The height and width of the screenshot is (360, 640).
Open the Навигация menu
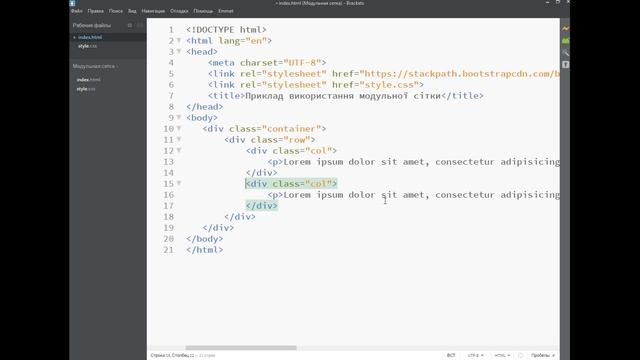[153, 11]
